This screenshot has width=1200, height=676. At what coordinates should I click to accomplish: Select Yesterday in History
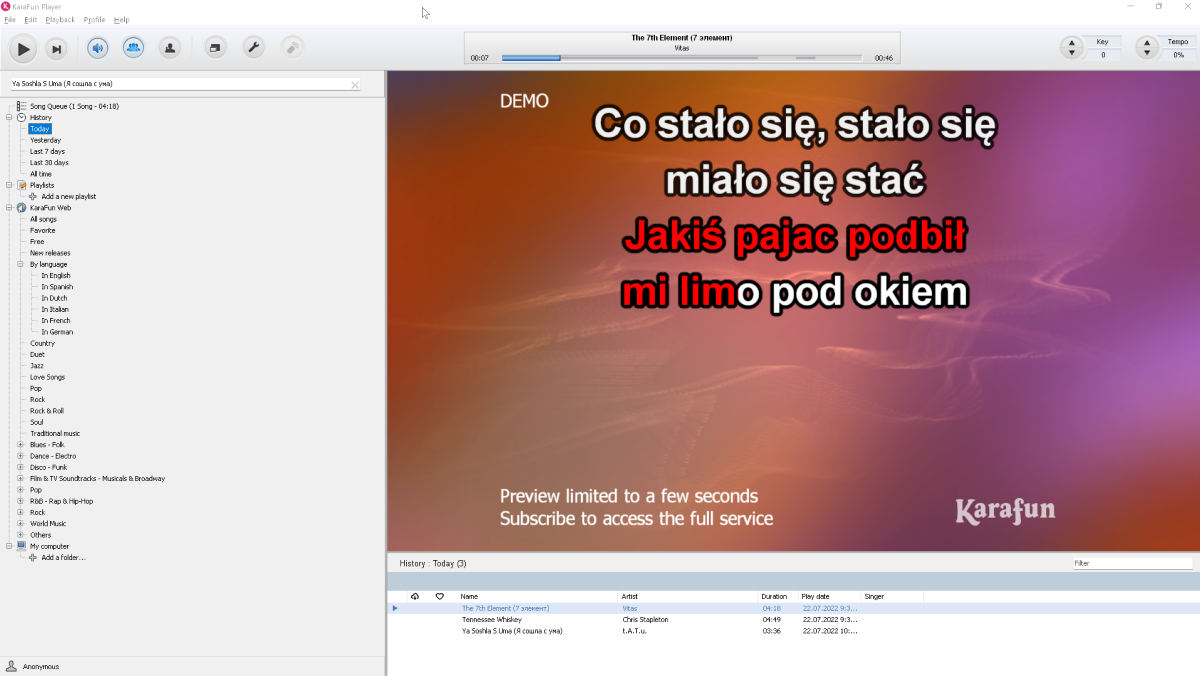pos(45,140)
